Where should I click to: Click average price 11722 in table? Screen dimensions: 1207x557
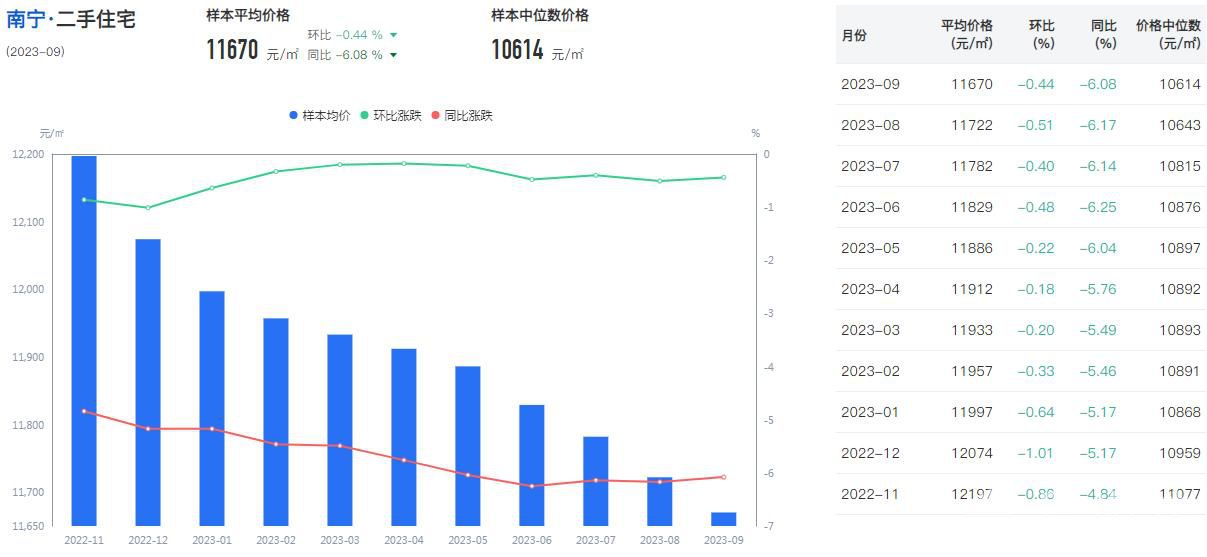972,125
